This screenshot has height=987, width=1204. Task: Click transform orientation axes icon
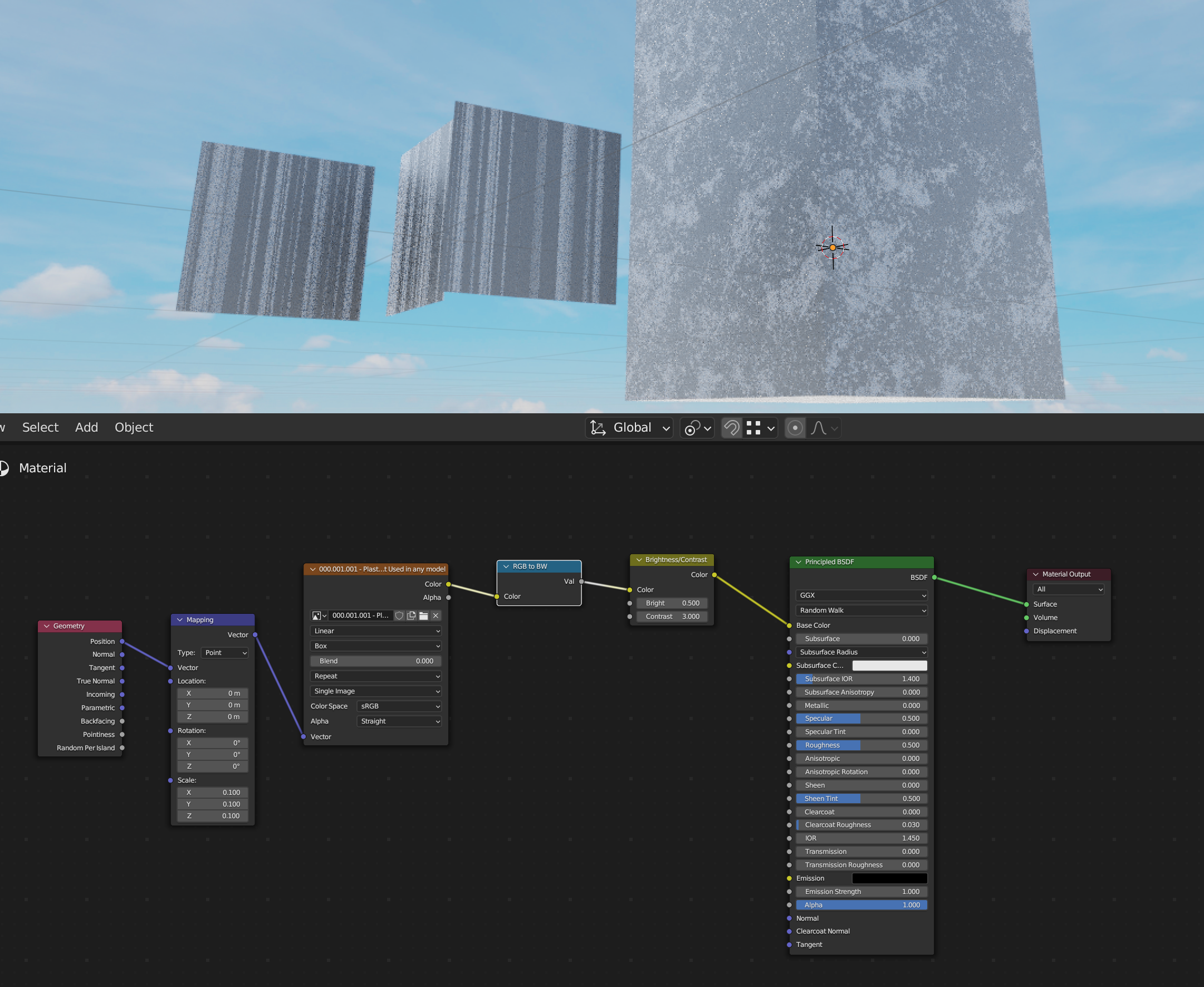click(598, 428)
